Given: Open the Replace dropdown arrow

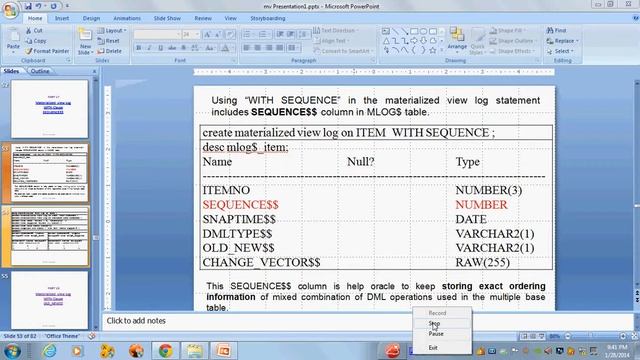Looking at the screenshot, I should pyautogui.click(x=577, y=41).
